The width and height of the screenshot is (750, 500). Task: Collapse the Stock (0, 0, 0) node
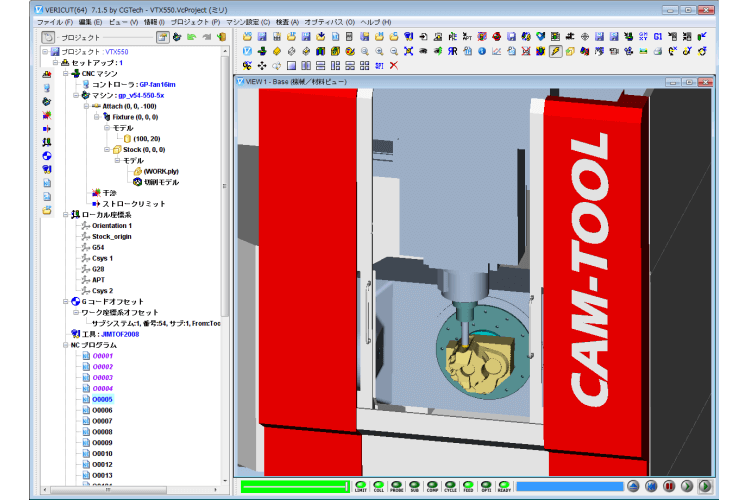point(107,150)
